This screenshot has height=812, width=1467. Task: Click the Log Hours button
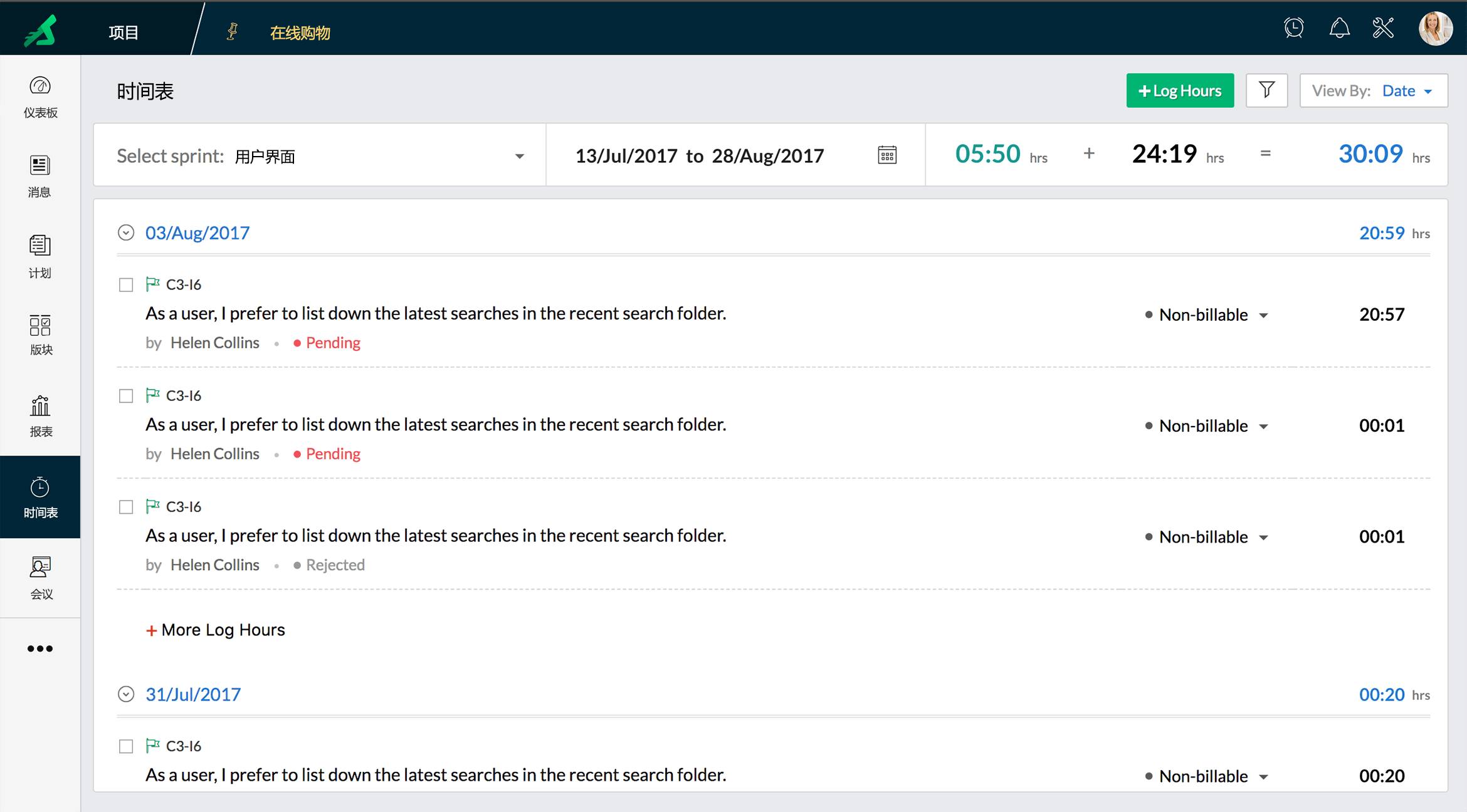(1180, 91)
